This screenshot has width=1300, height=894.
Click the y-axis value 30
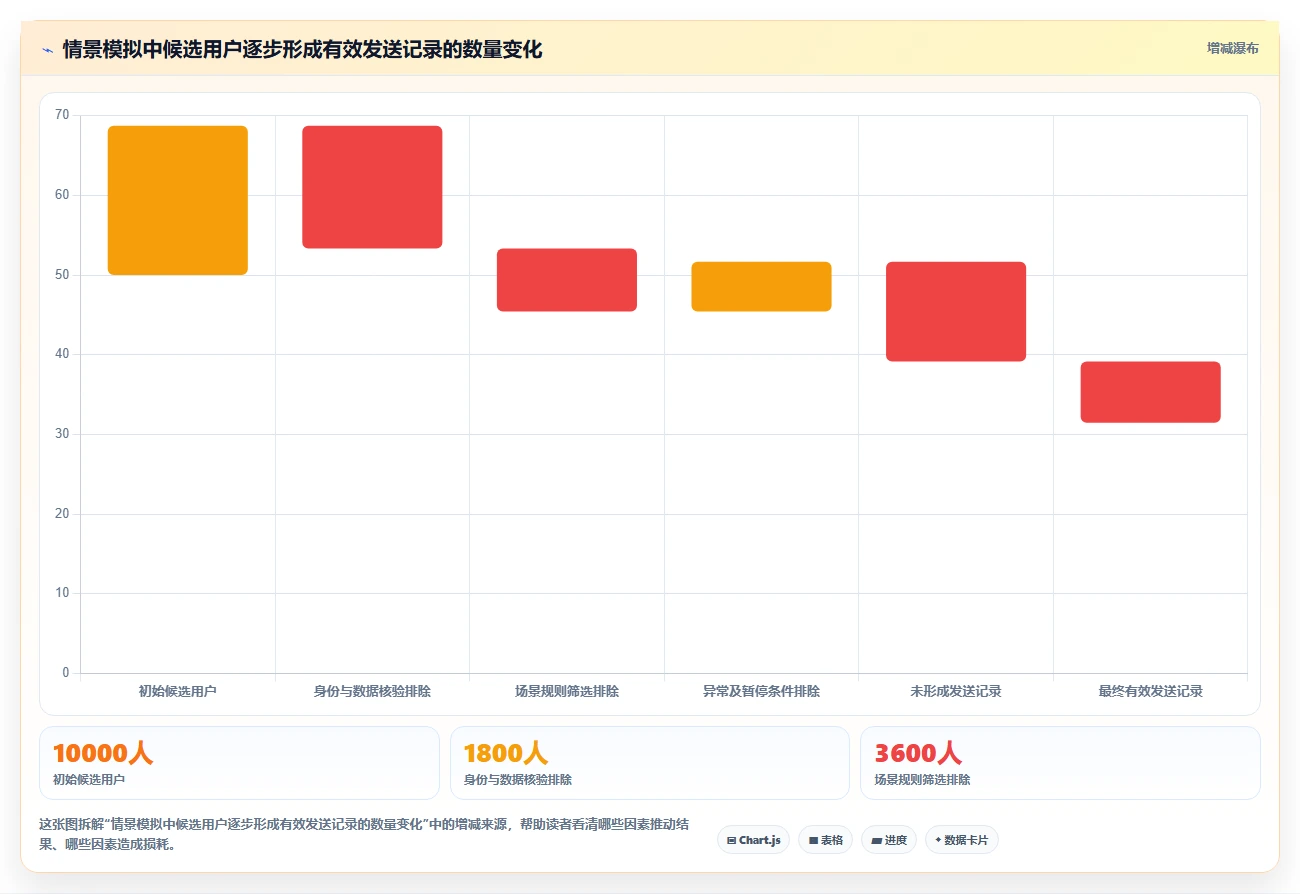tap(62, 434)
